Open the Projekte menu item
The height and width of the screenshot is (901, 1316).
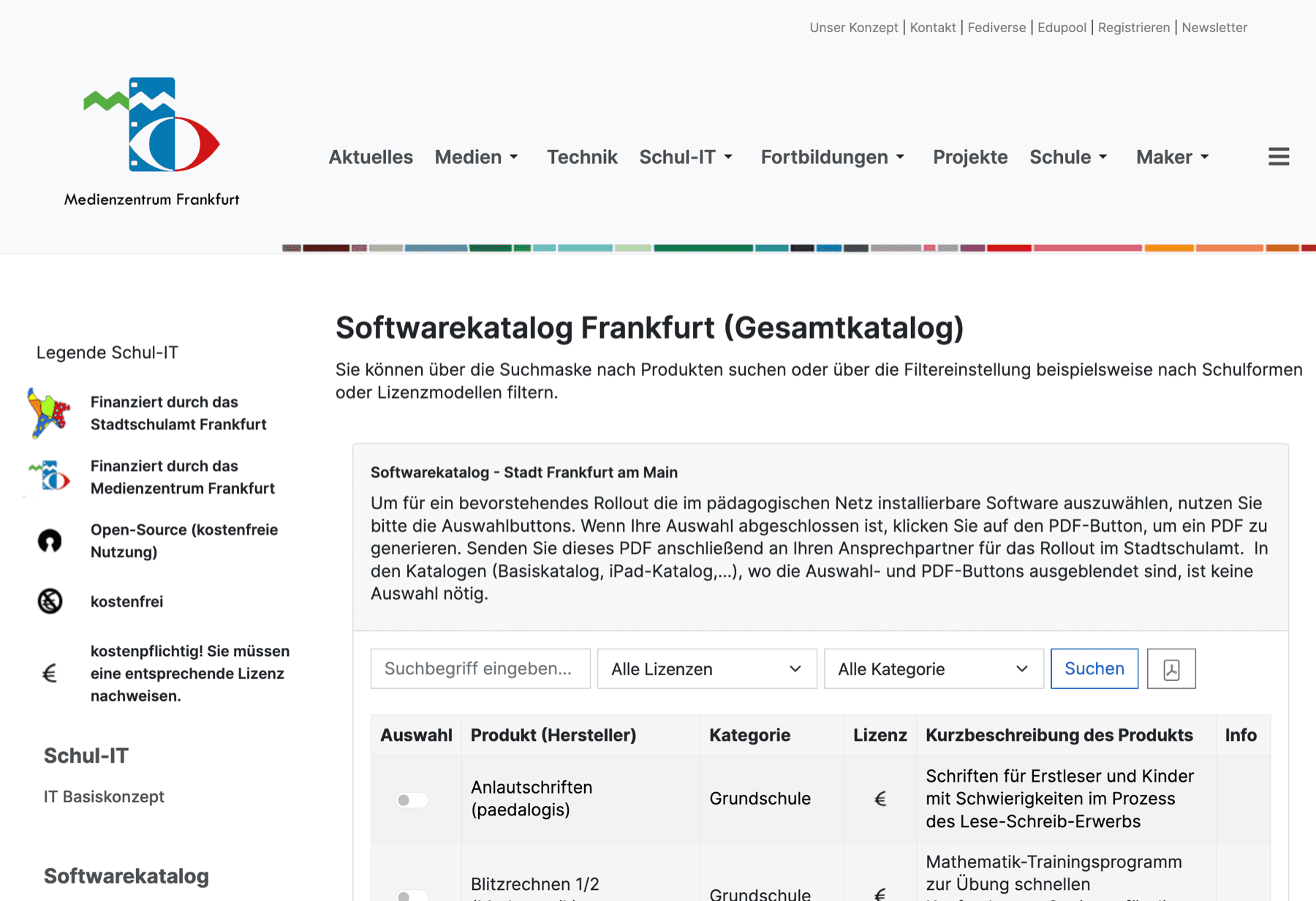click(970, 157)
